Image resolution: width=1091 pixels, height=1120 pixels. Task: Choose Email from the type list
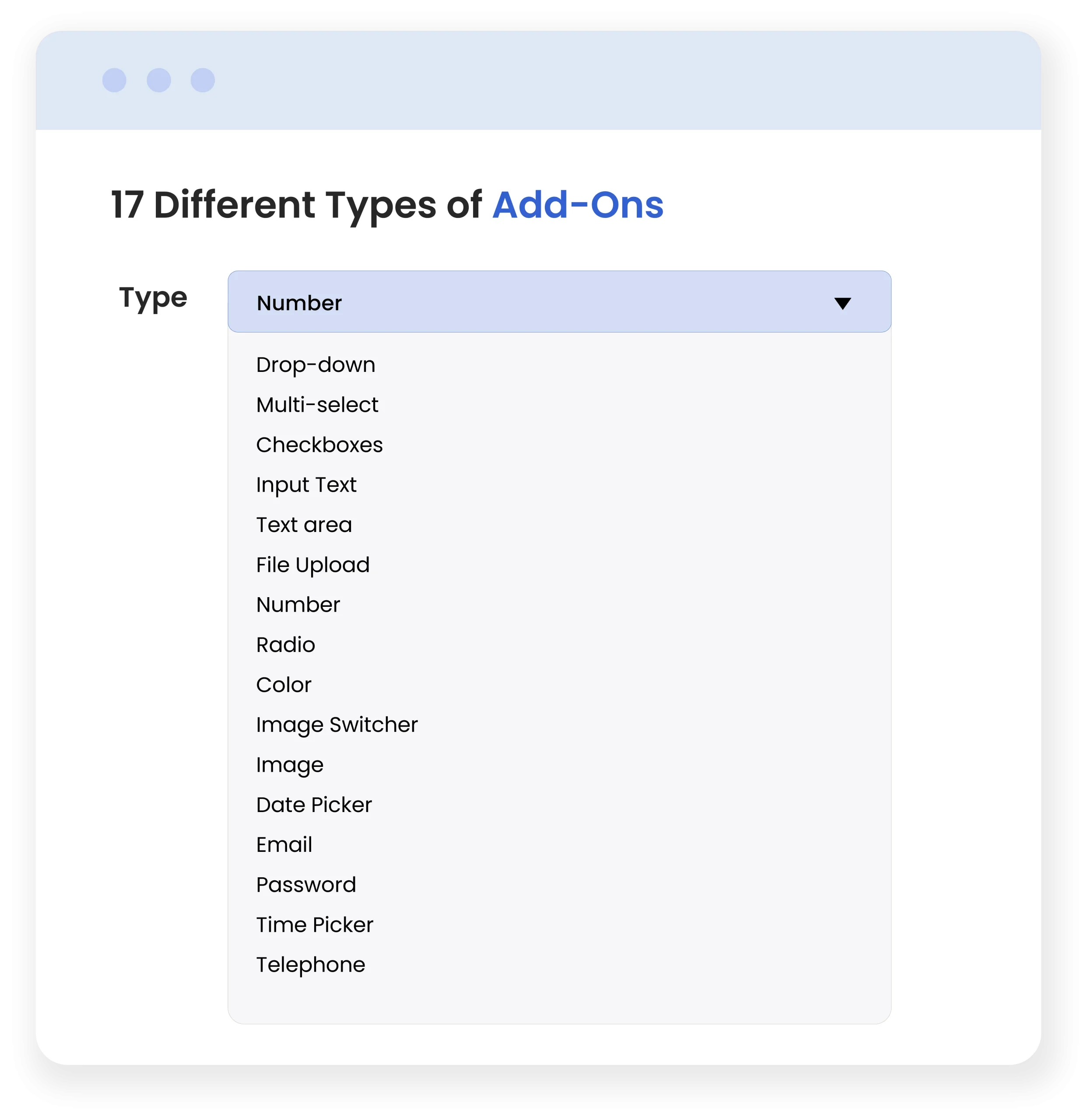pos(284,845)
